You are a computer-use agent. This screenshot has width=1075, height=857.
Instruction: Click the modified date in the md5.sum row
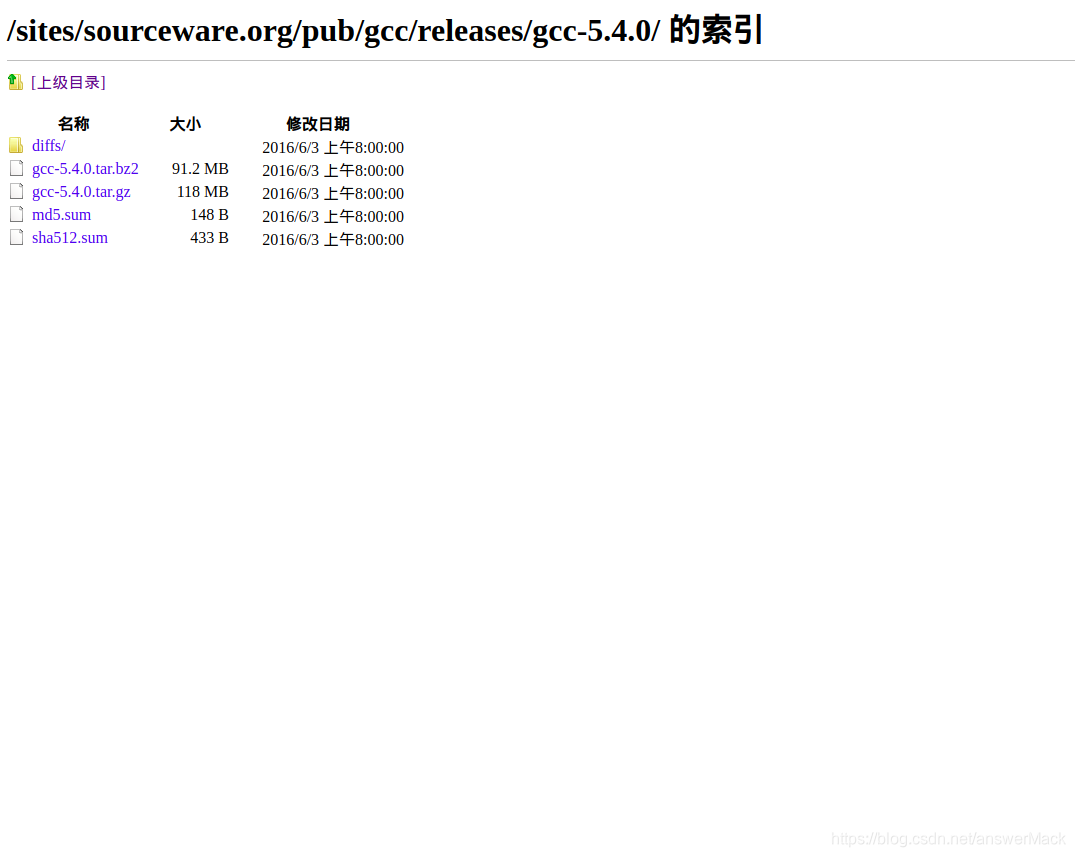333,216
